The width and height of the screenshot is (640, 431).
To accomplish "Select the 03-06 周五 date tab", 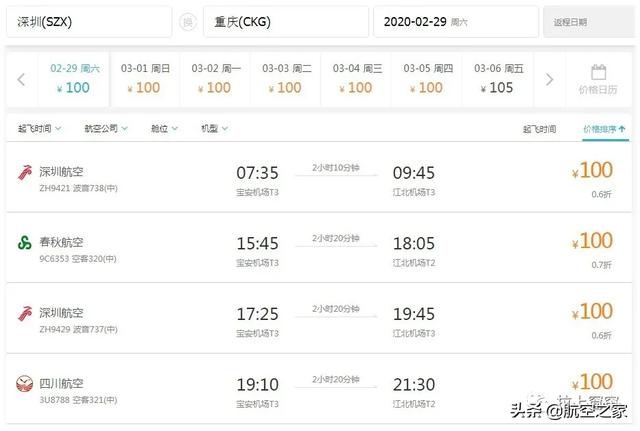I will (498, 79).
